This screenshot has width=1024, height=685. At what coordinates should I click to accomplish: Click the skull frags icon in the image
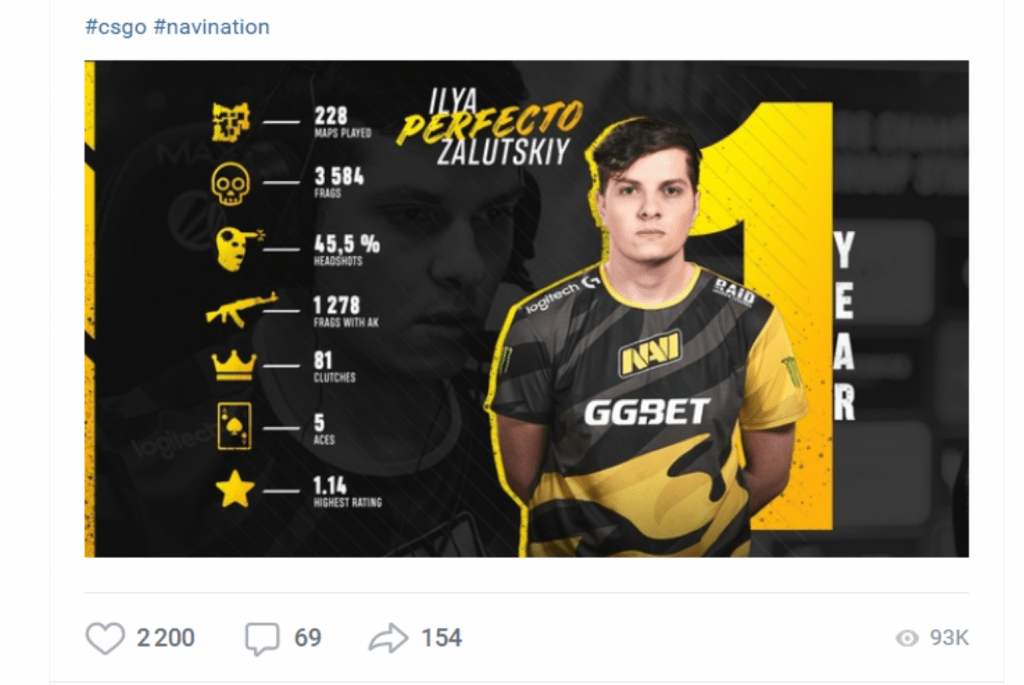(231, 184)
